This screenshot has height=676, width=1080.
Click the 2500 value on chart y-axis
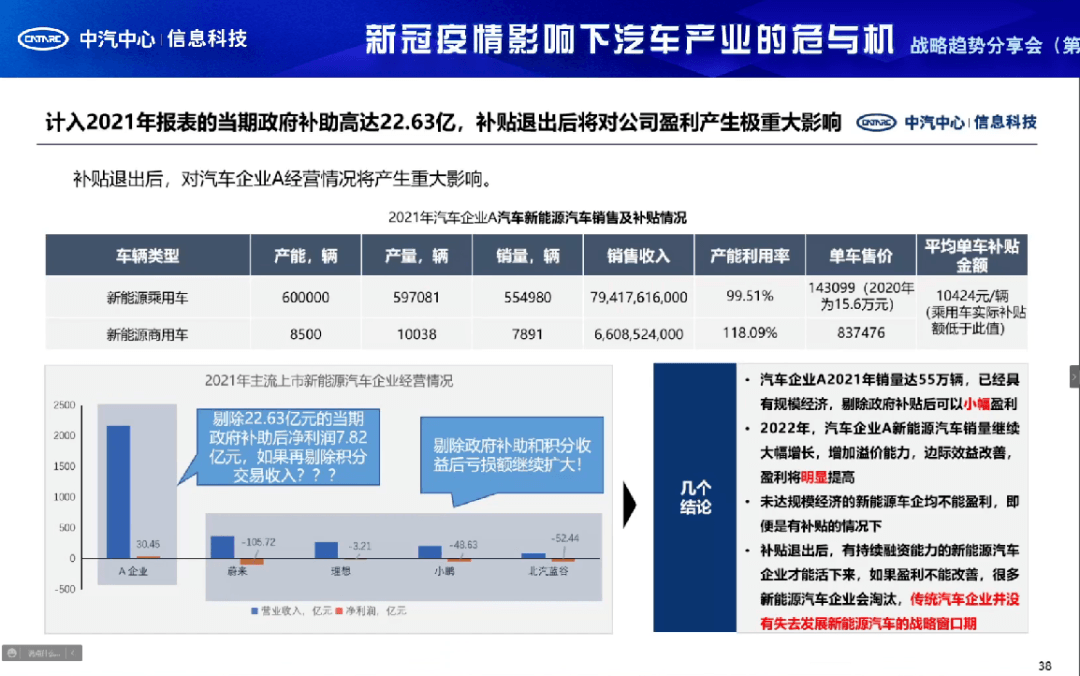click(64, 405)
